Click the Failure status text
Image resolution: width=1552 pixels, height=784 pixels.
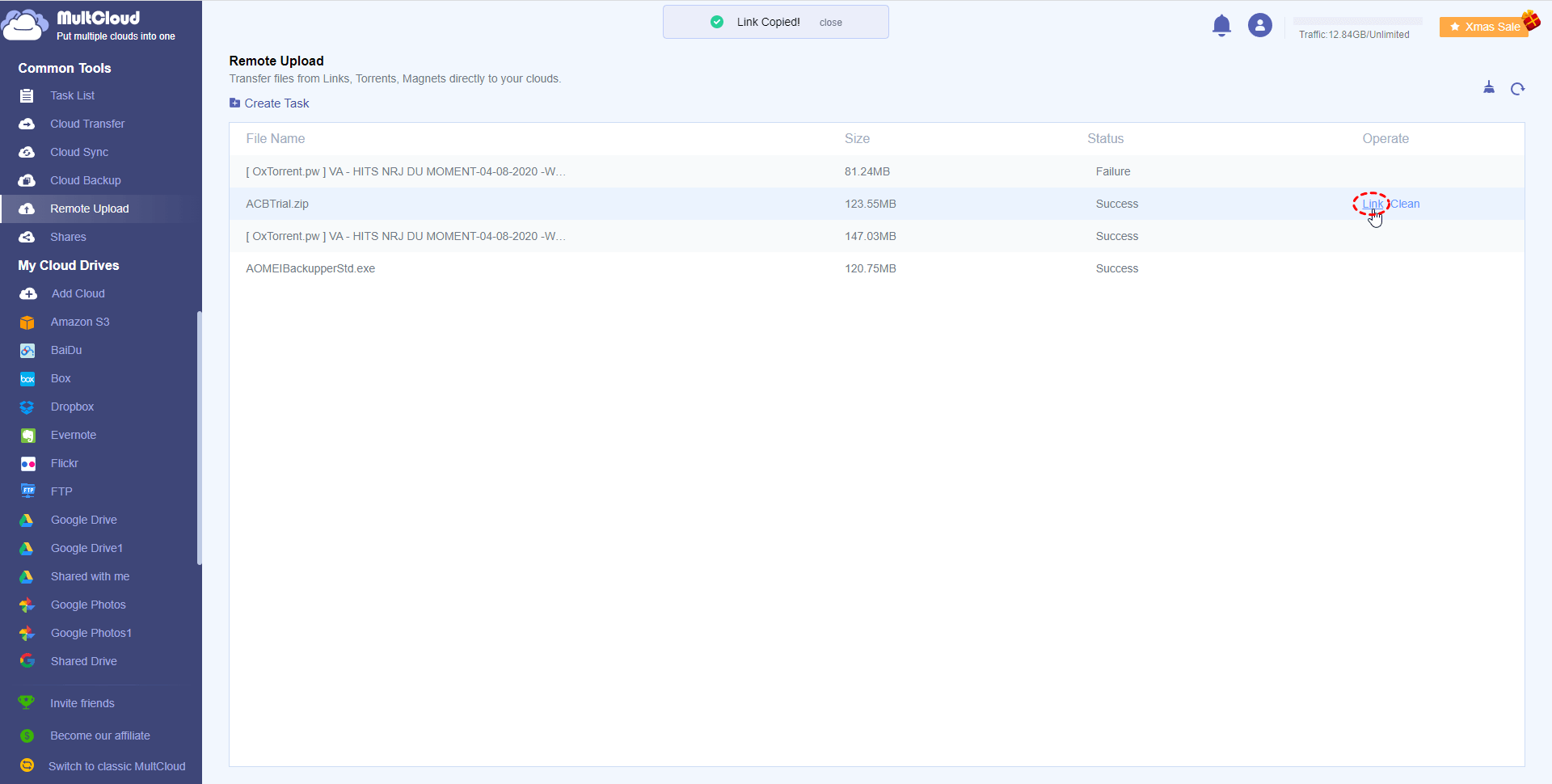coord(1113,171)
